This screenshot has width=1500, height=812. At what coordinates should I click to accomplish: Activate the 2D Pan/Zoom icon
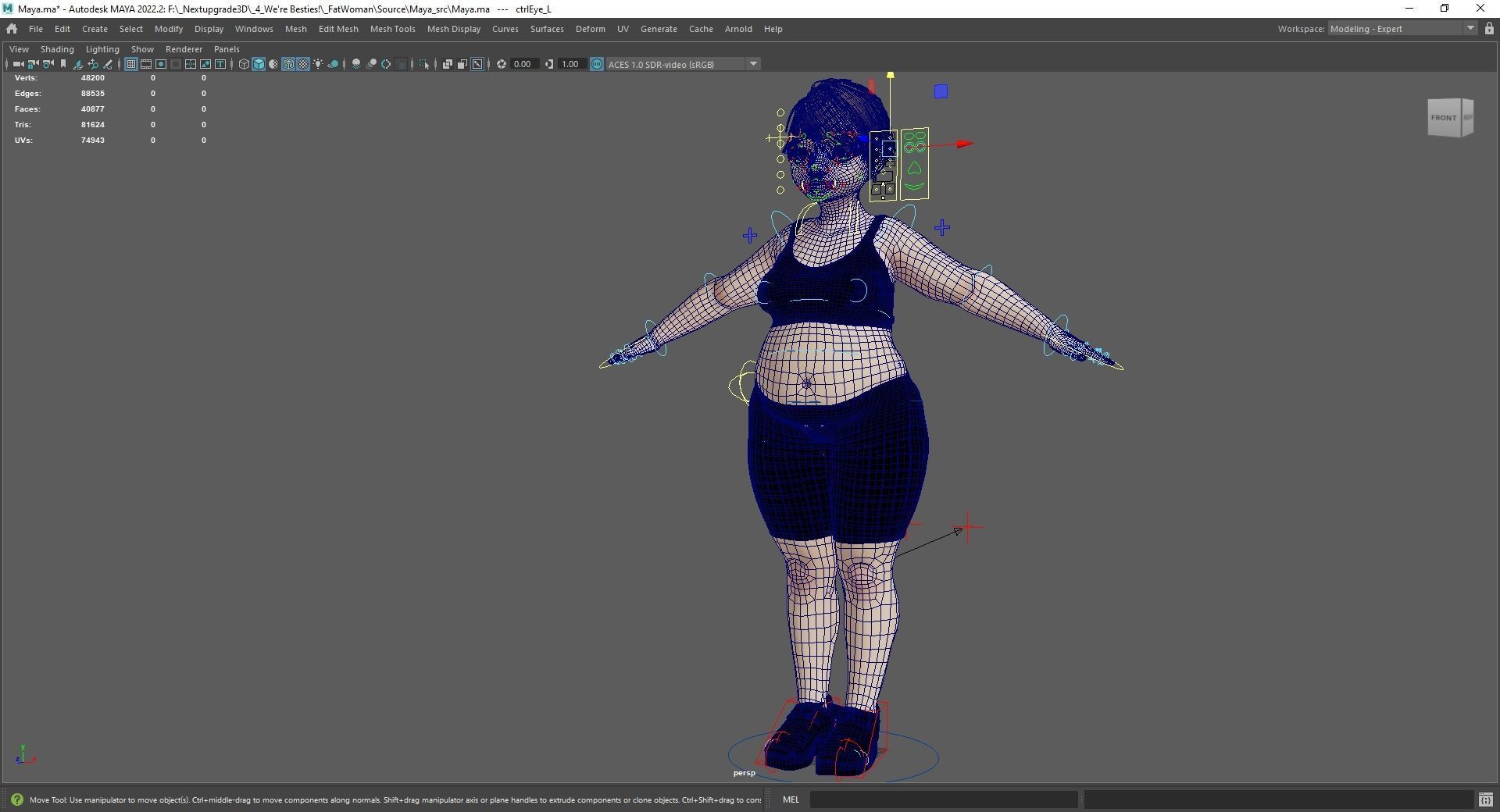93,64
